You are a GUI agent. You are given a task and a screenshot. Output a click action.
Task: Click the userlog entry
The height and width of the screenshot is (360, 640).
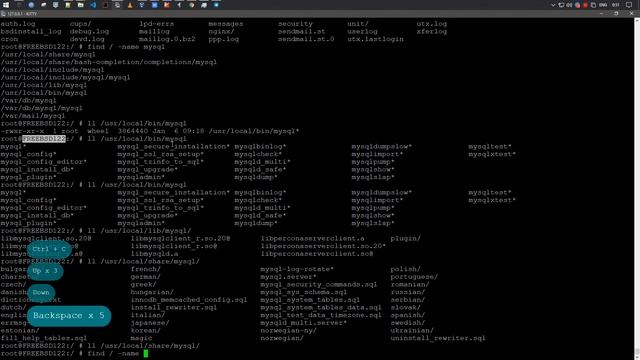[x=362, y=31]
